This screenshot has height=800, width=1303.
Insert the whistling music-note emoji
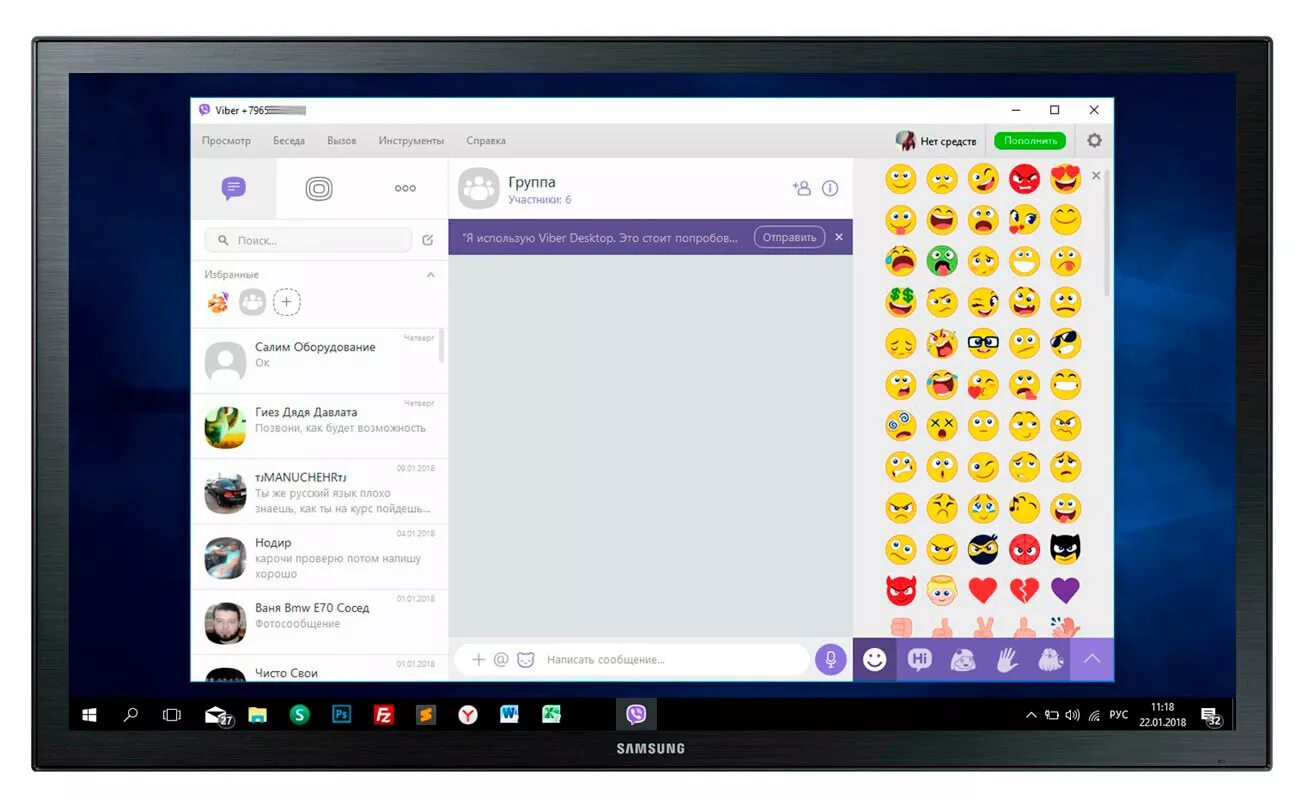click(x=1024, y=507)
